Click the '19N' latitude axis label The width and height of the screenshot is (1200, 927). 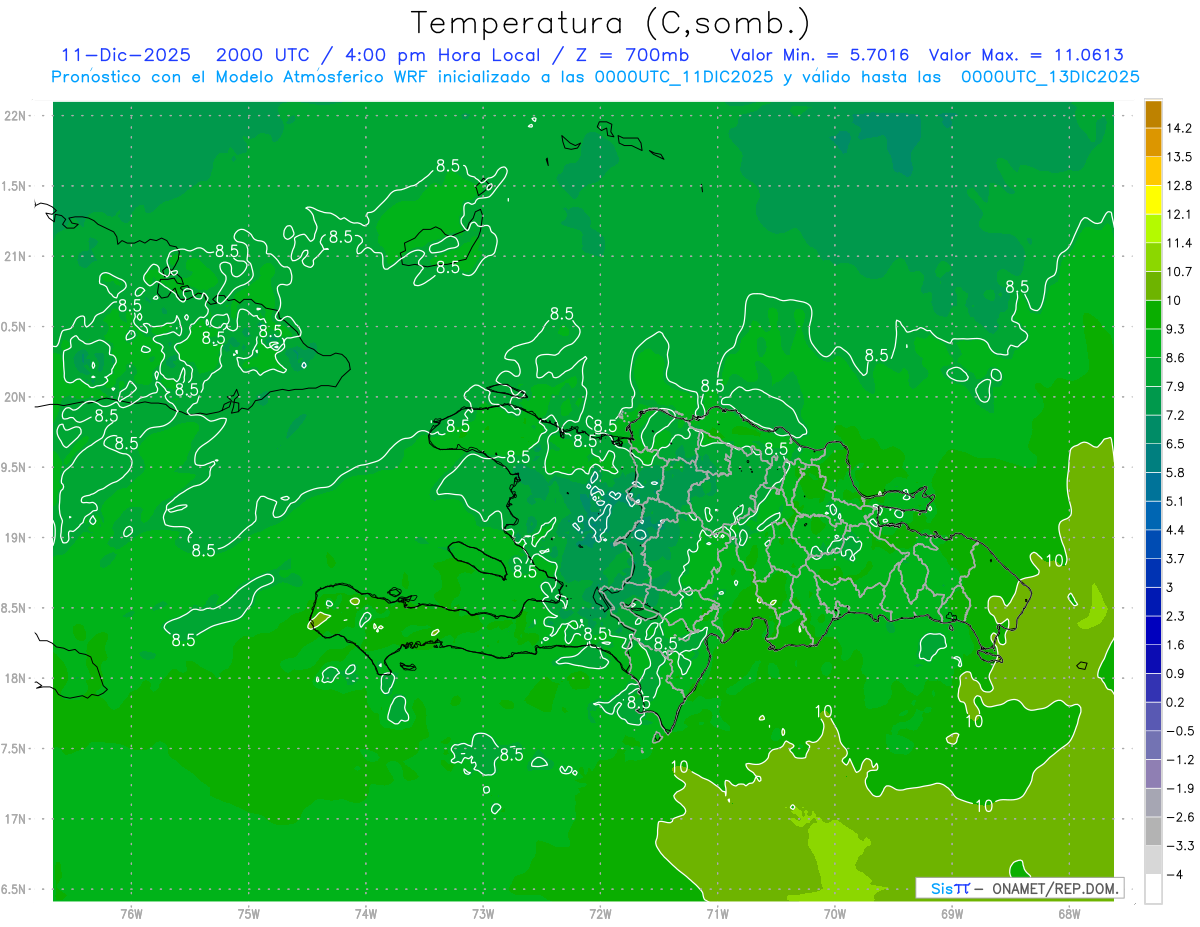coord(15,538)
